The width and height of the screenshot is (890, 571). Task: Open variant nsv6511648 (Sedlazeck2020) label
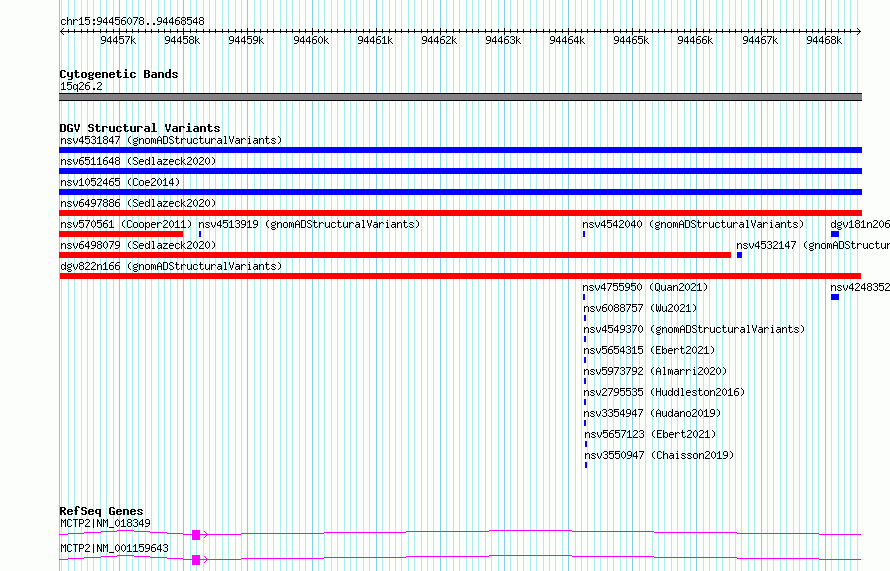(138, 161)
